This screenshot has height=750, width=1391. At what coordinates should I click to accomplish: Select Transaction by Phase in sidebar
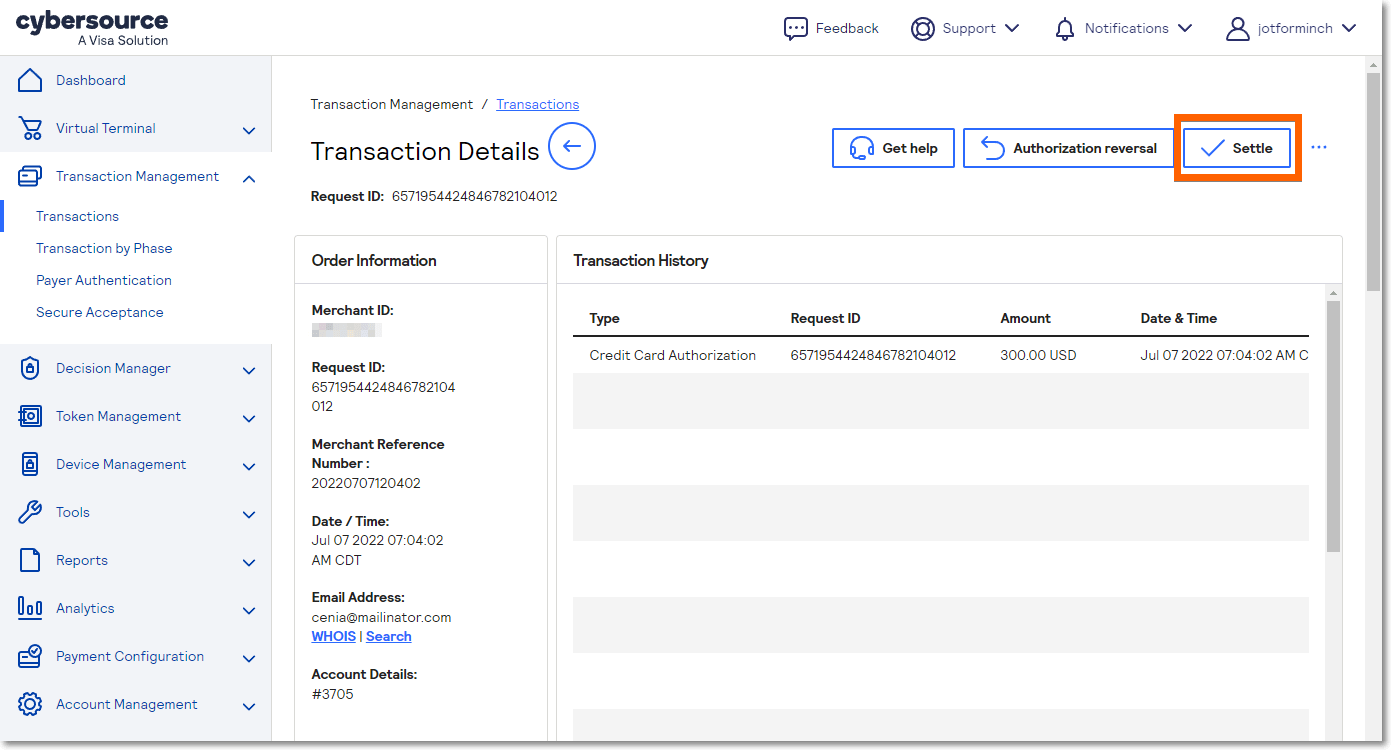[104, 248]
